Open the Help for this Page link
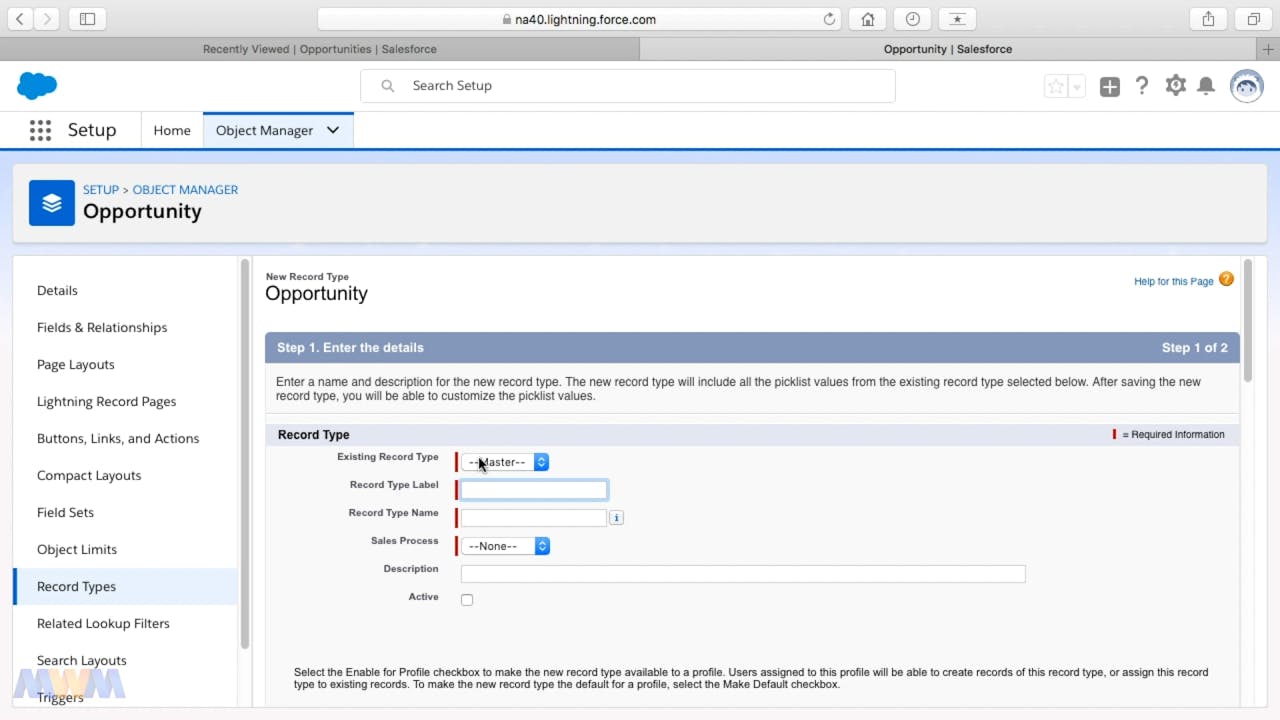Viewport: 1280px width, 720px height. [1173, 282]
